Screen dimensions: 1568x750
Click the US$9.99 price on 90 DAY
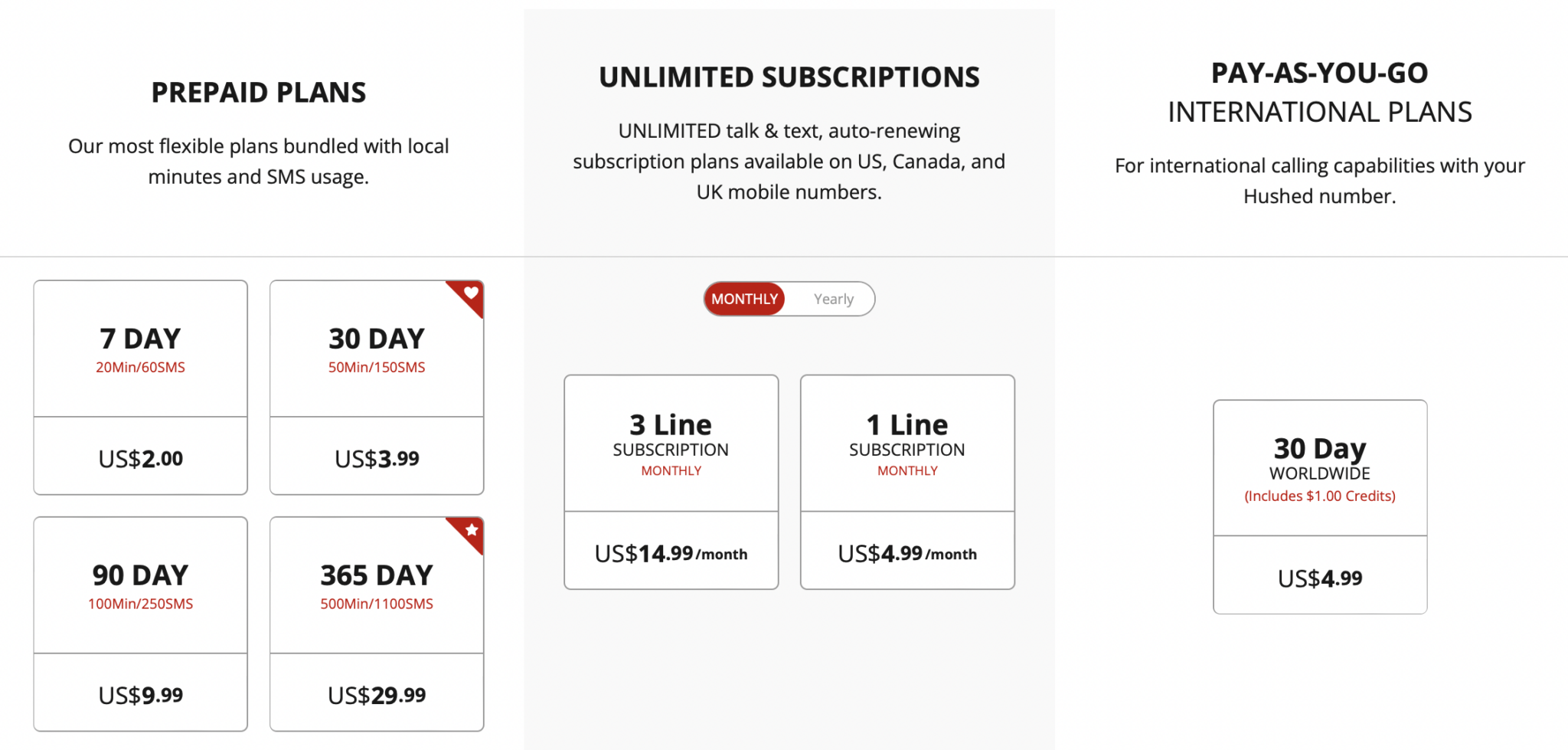[x=140, y=696]
